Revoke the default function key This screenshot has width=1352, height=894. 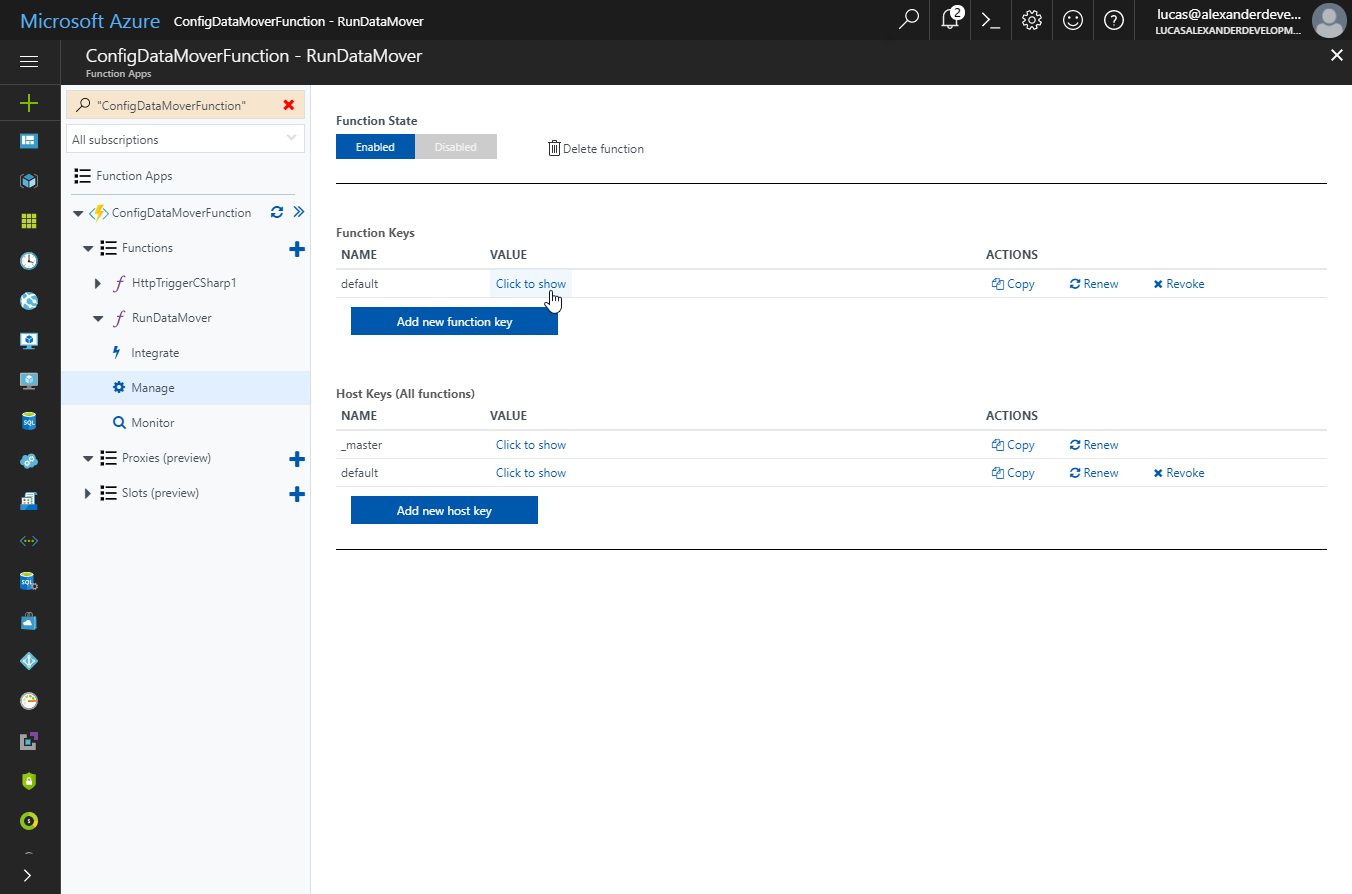coord(1179,284)
